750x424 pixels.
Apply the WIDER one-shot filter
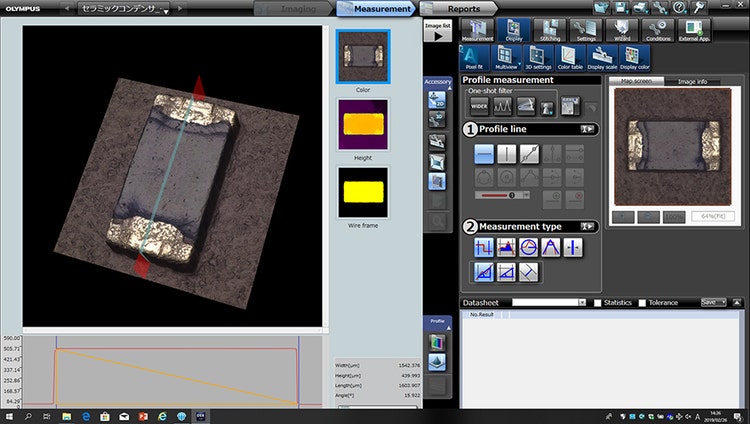click(479, 105)
